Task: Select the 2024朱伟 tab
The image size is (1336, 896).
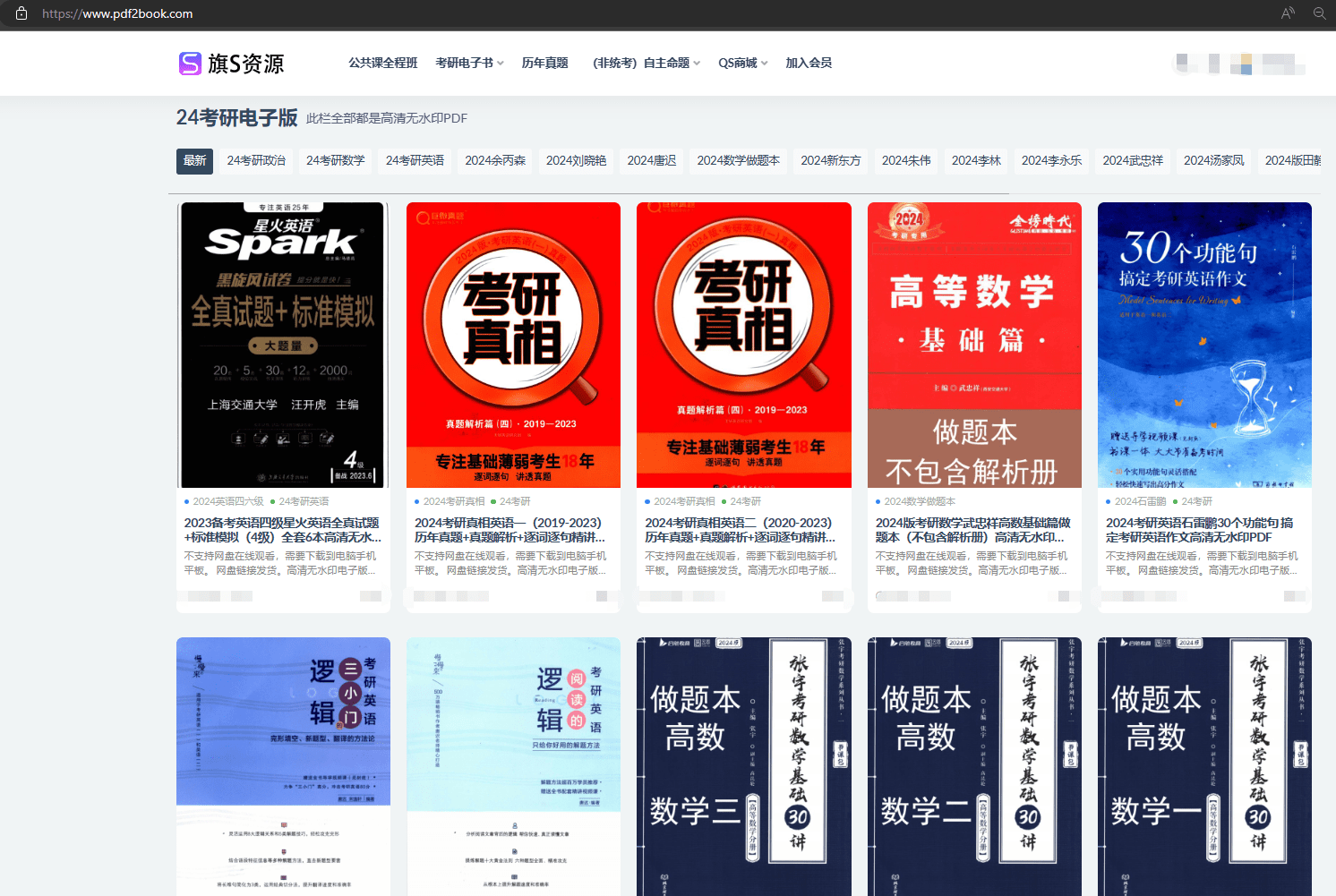Action: 906,161
